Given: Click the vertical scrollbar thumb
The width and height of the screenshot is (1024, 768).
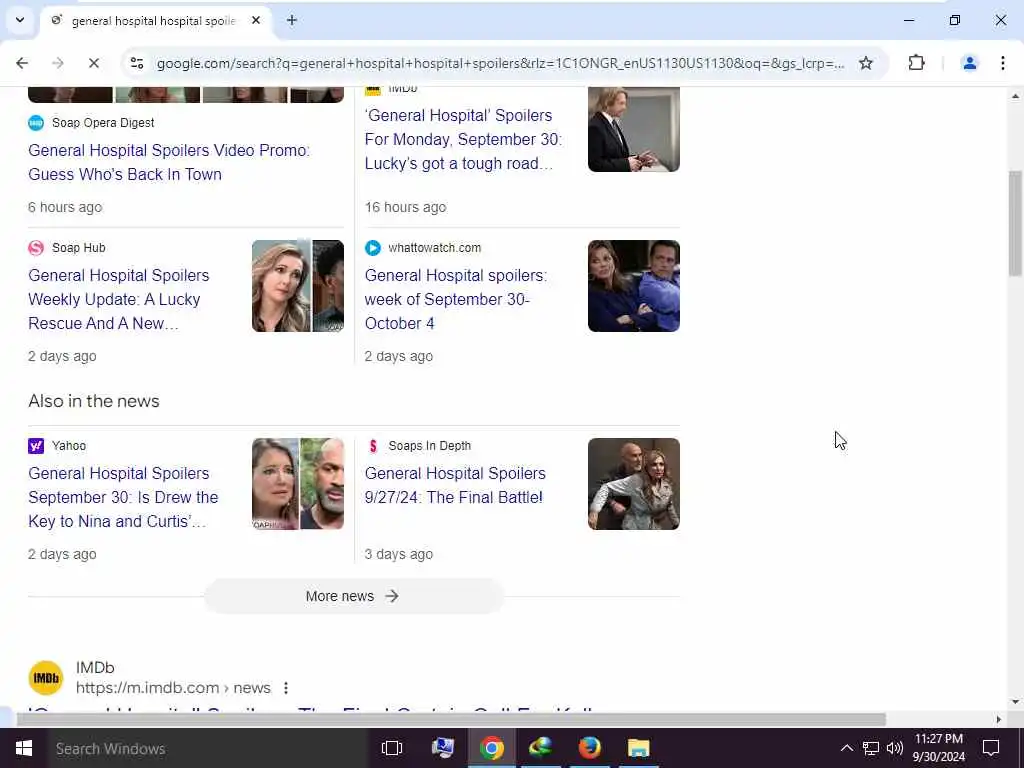Looking at the screenshot, I should click(x=1015, y=223).
